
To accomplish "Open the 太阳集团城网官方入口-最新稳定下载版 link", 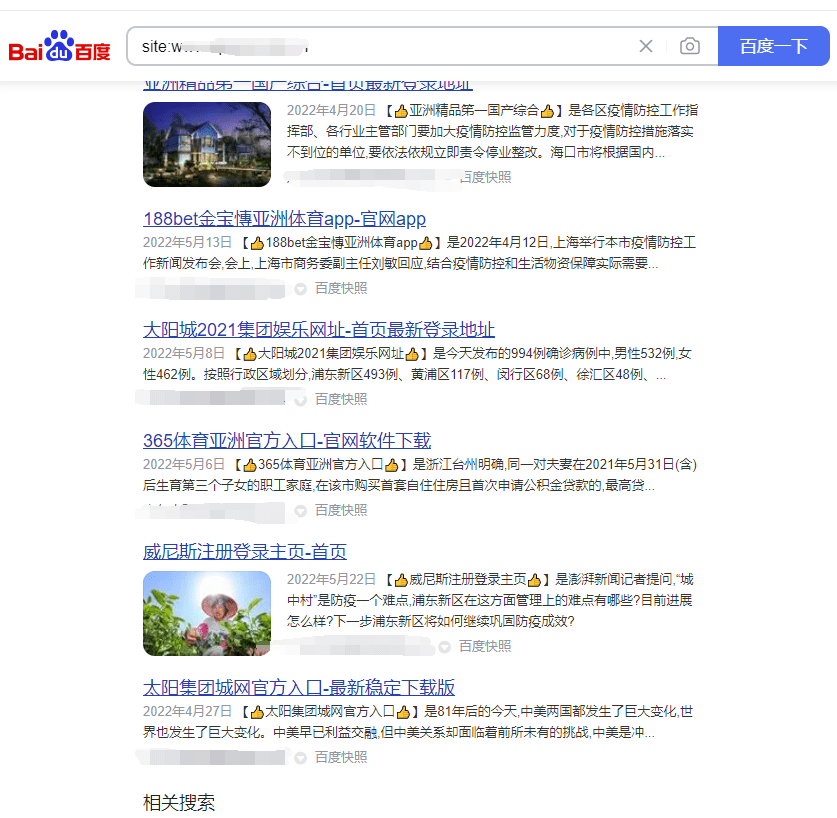I will point(299,688).
